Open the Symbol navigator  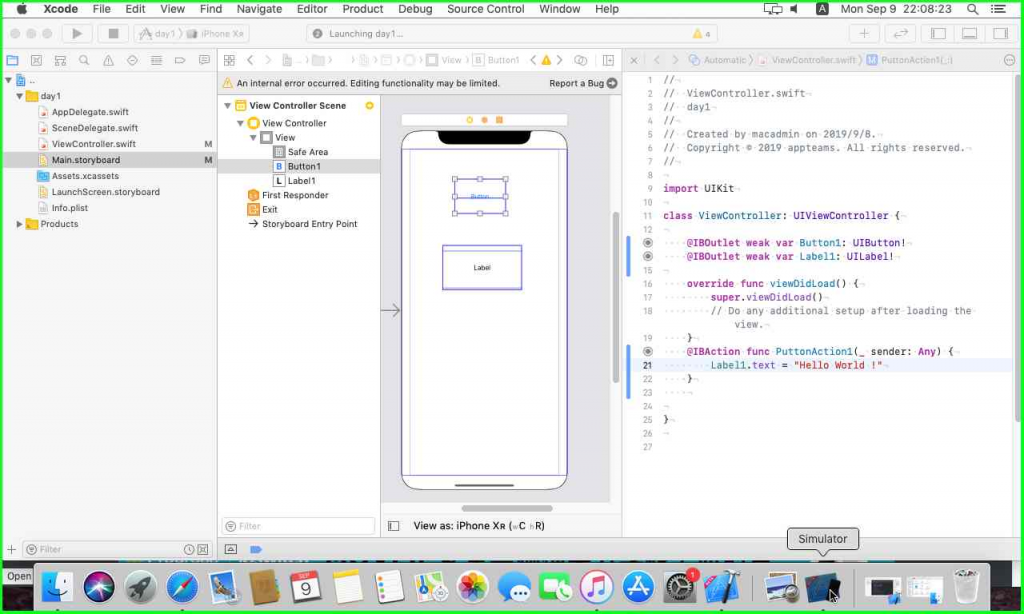click(x=60, y=60)
